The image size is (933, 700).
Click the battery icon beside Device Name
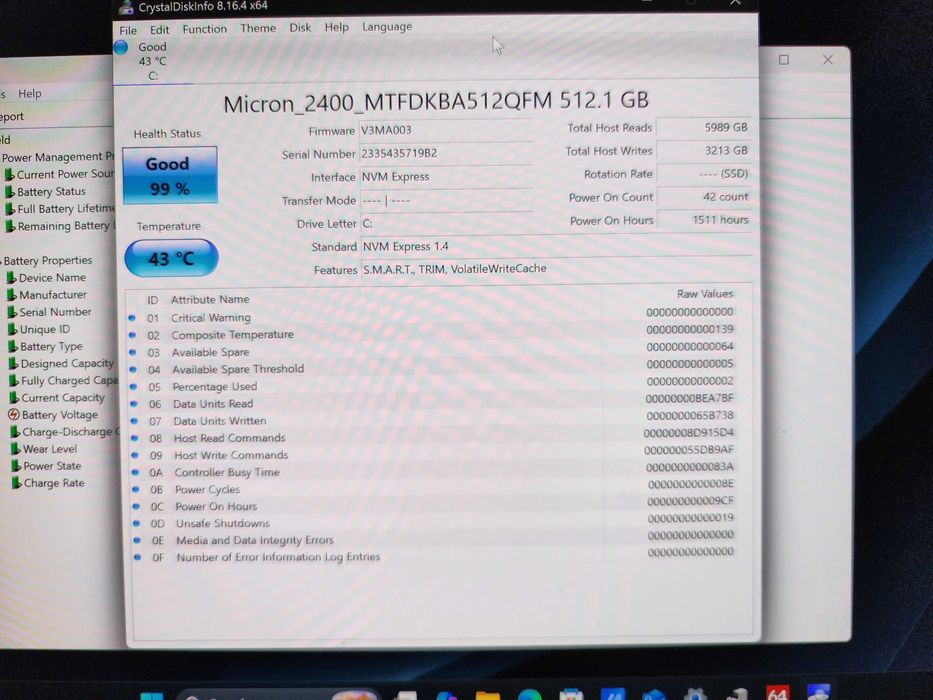coord(11,278)
